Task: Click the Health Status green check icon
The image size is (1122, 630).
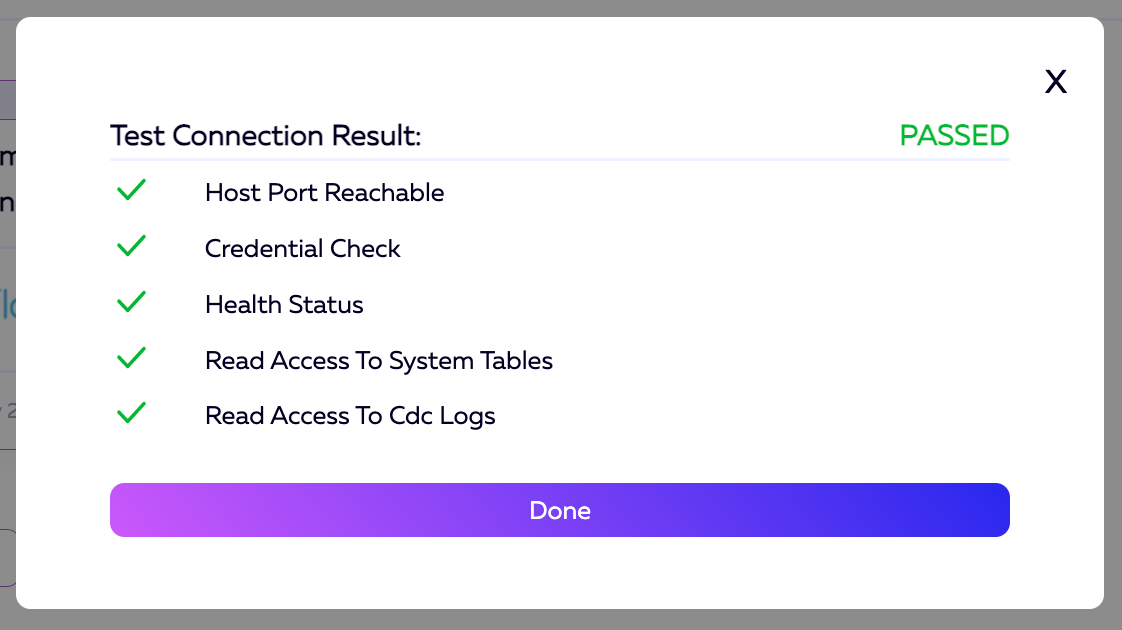Action: tap(132, 302)
